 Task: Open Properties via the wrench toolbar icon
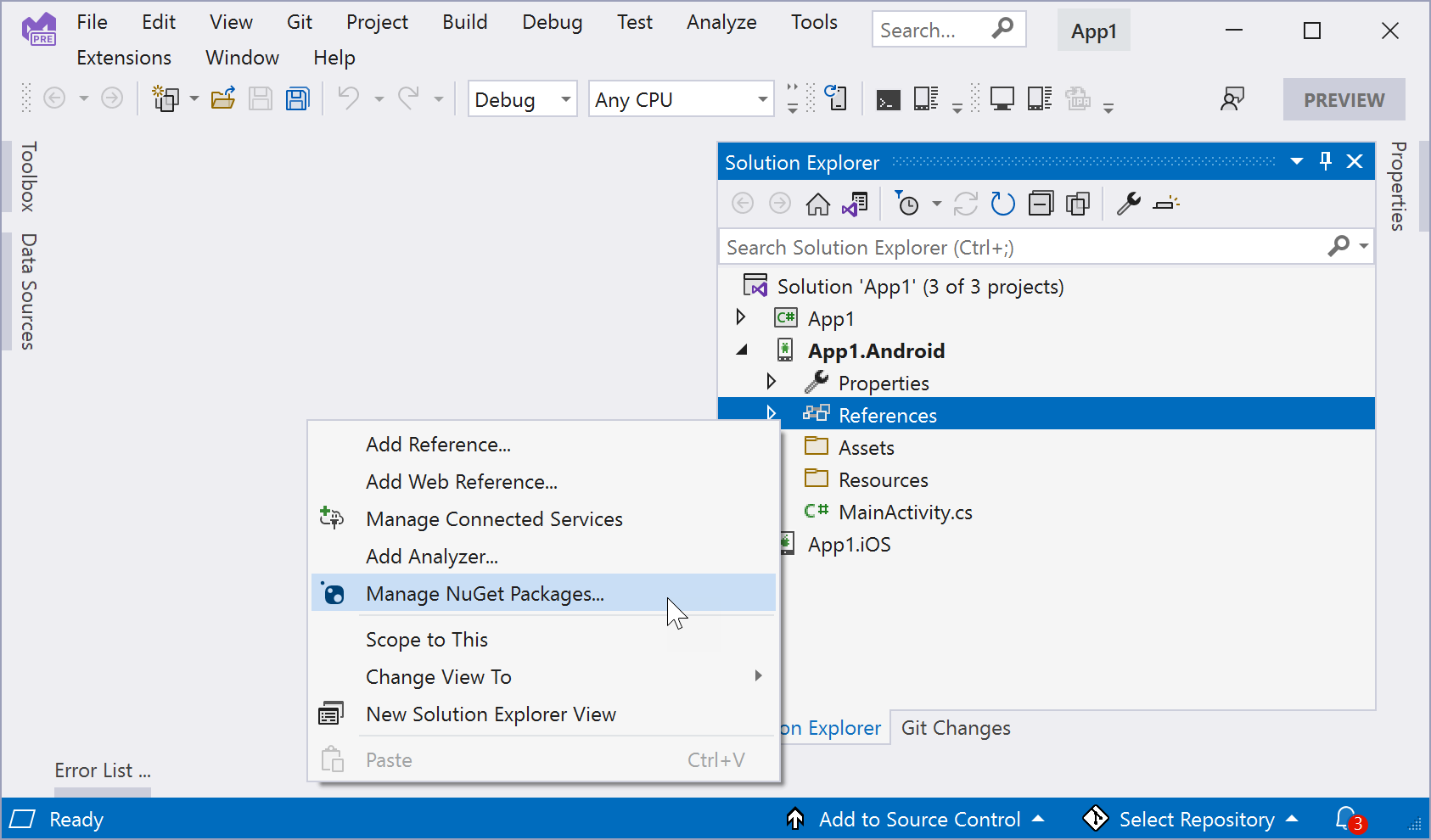coord(1128,204)
